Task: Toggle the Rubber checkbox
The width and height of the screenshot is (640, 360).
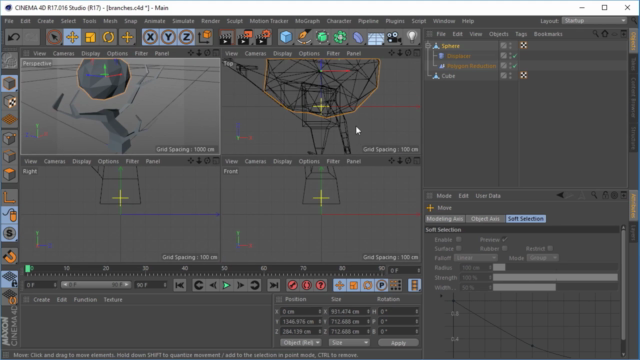Action: (x=505, y=249)
